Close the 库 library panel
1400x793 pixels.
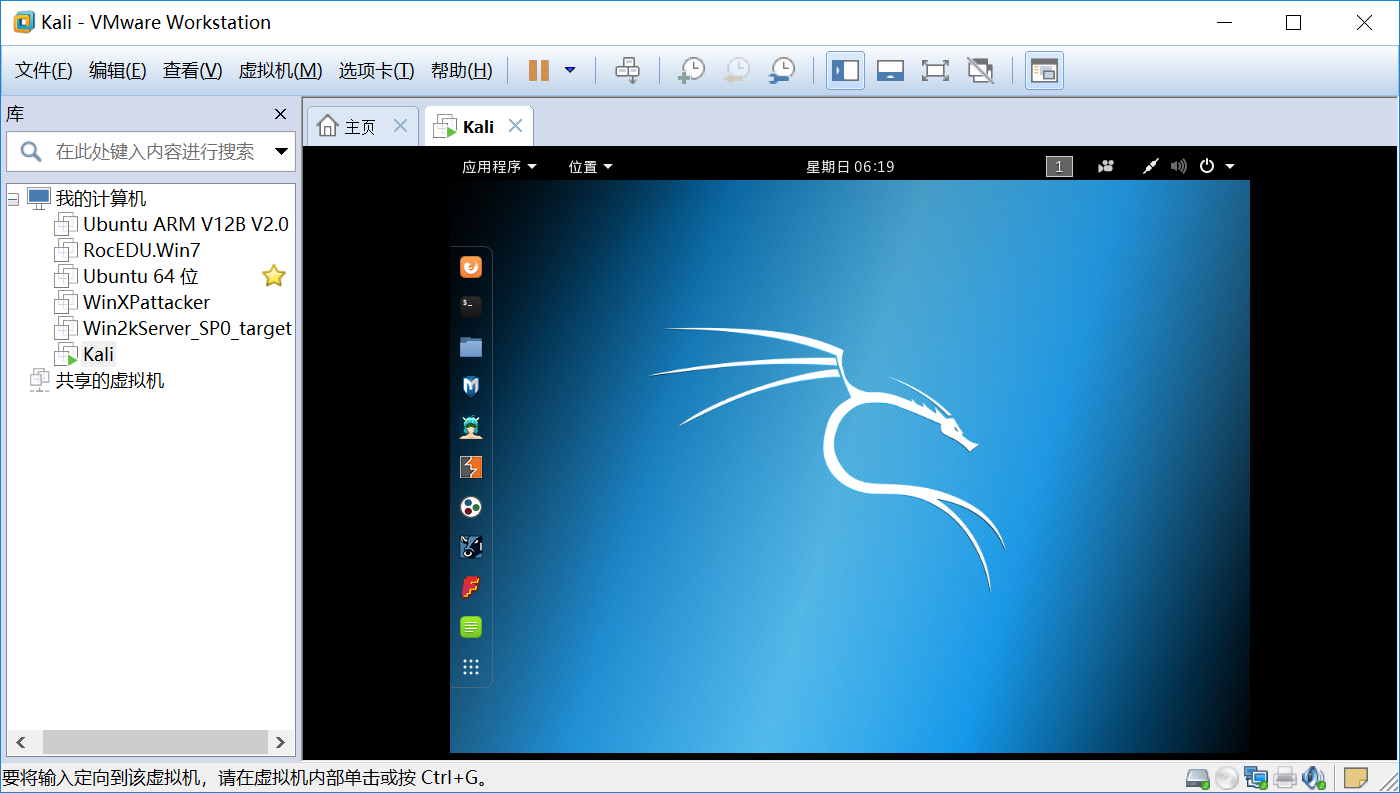[x=280, y=114]
